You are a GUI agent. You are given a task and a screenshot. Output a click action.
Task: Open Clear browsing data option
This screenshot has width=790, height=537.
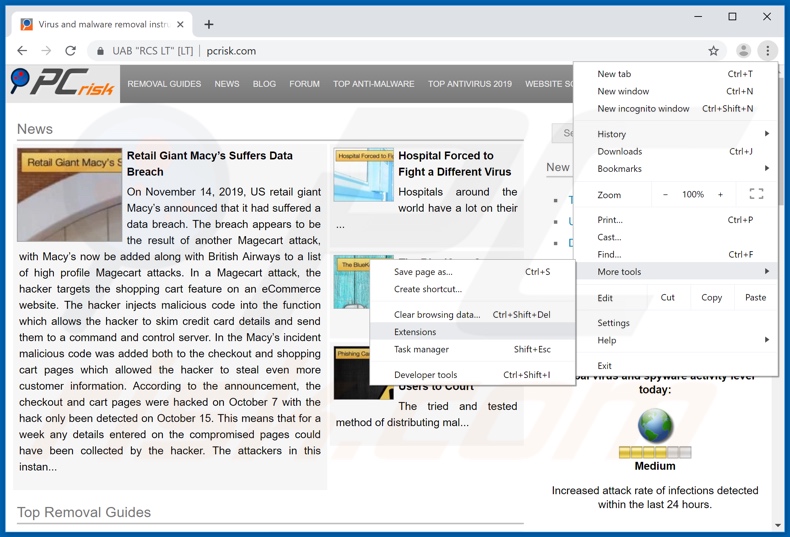pyautogui.click(x=437, y=314)
